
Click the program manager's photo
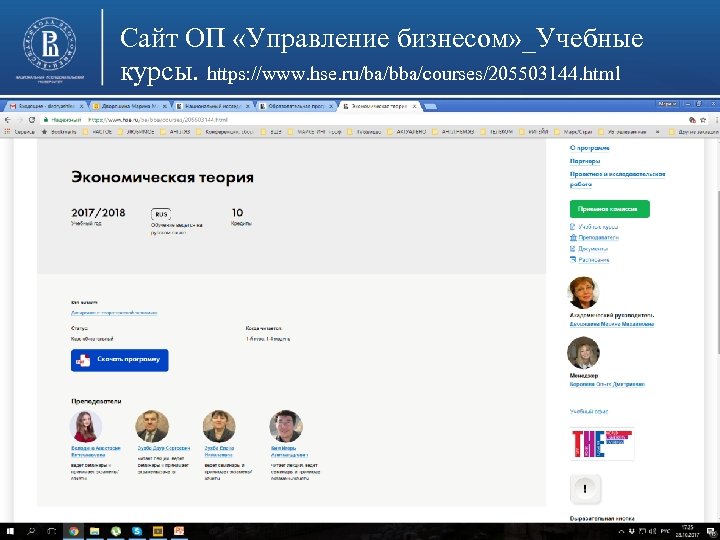click(583, 353)
